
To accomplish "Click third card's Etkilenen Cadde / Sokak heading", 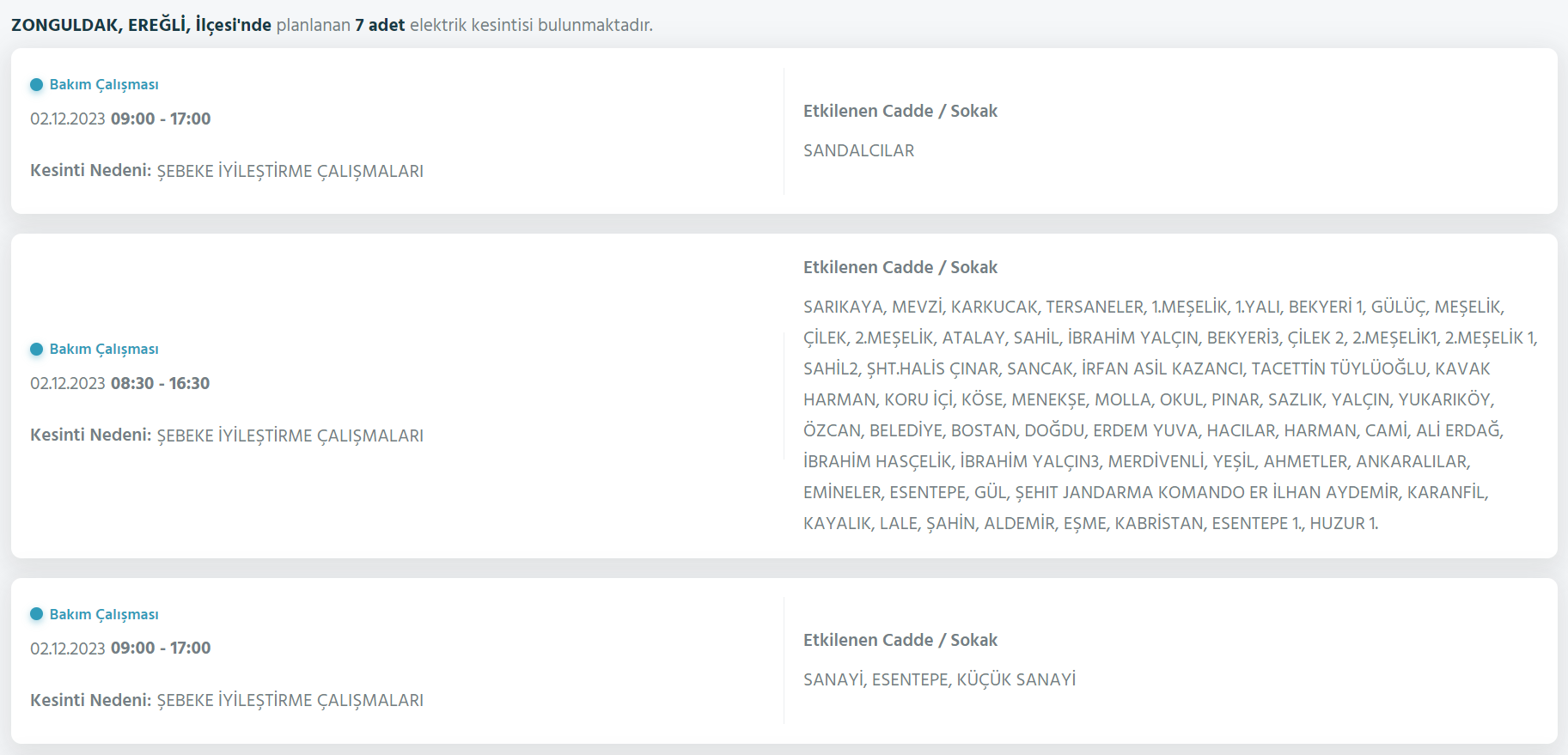I will pos(900,640).
